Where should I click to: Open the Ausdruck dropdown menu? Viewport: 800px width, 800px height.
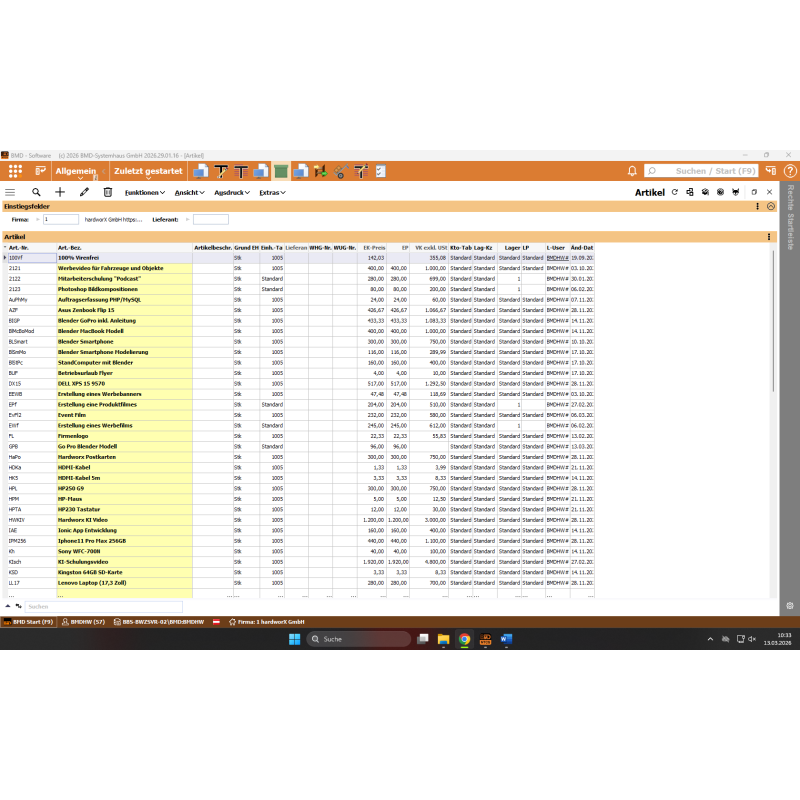(x=232, y=192)
